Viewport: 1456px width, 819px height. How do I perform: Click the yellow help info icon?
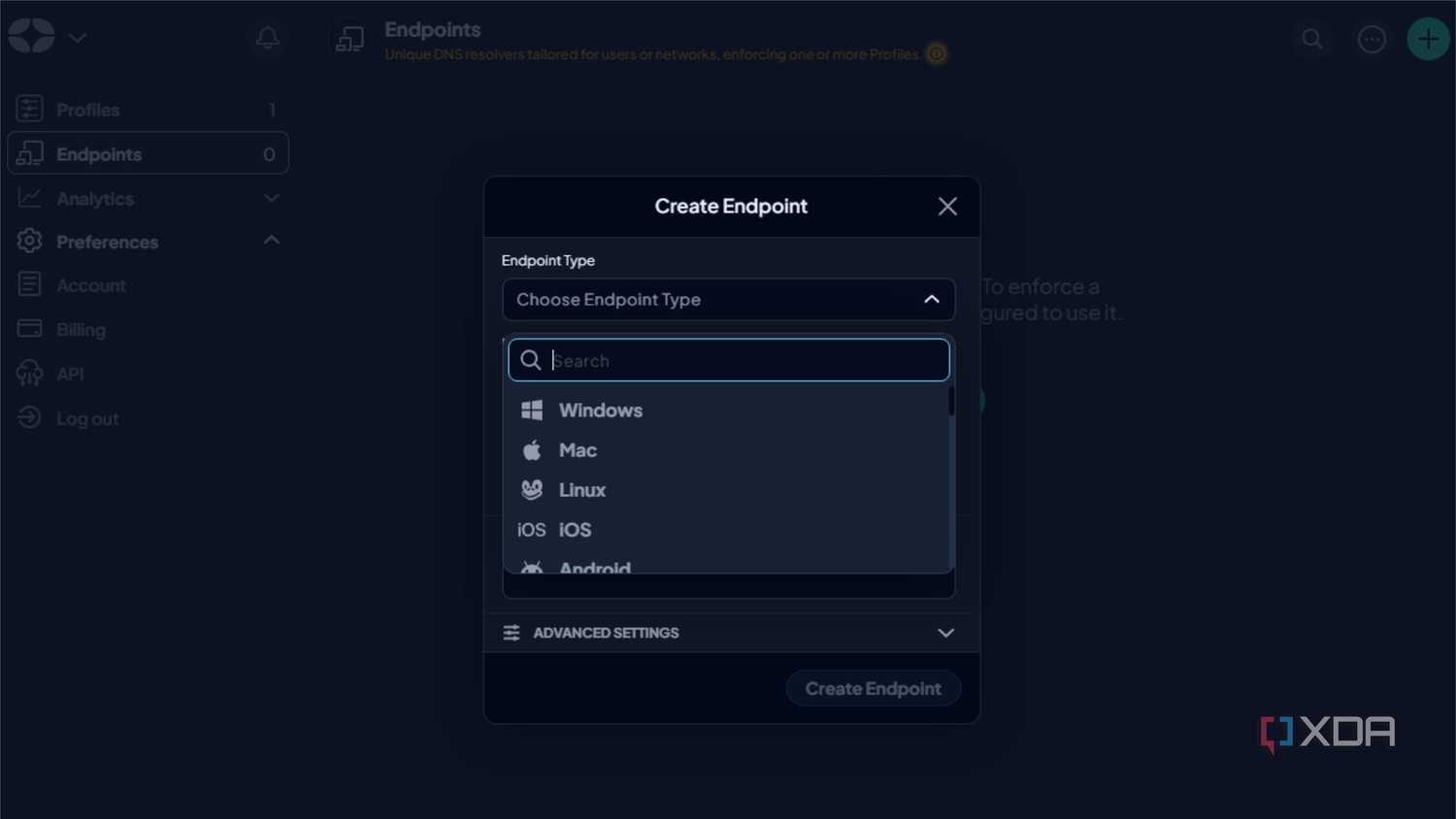pos(937,54)
